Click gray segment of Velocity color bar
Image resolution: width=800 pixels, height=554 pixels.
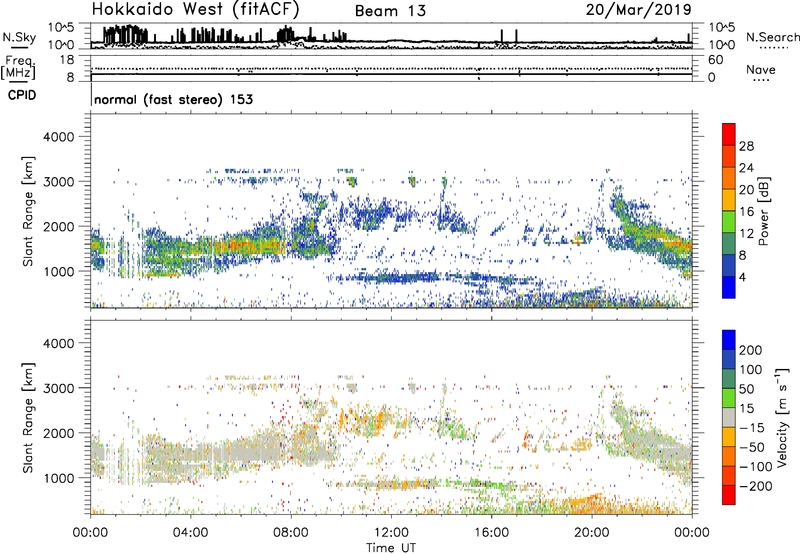point(729,417)
